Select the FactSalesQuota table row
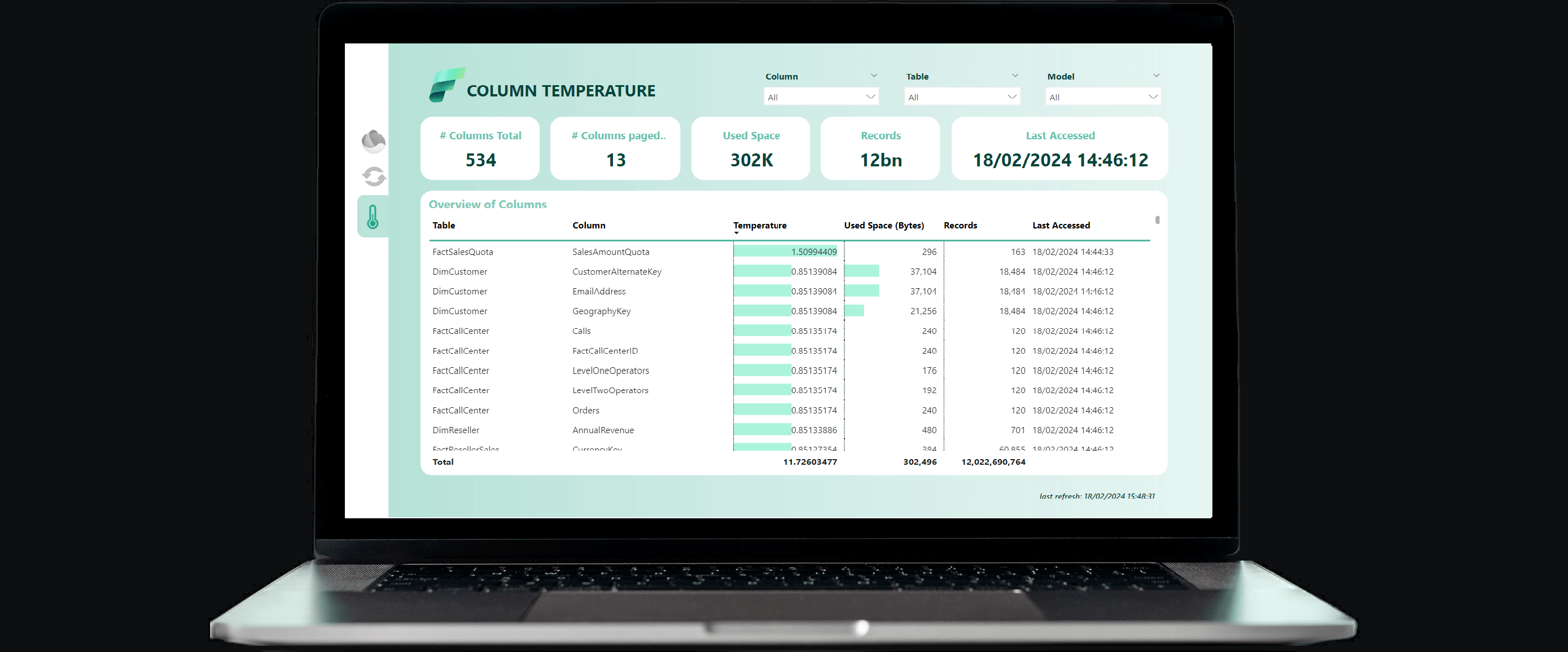The width and height of the screenshot is (1568, 652). click(x=463, y=252)
